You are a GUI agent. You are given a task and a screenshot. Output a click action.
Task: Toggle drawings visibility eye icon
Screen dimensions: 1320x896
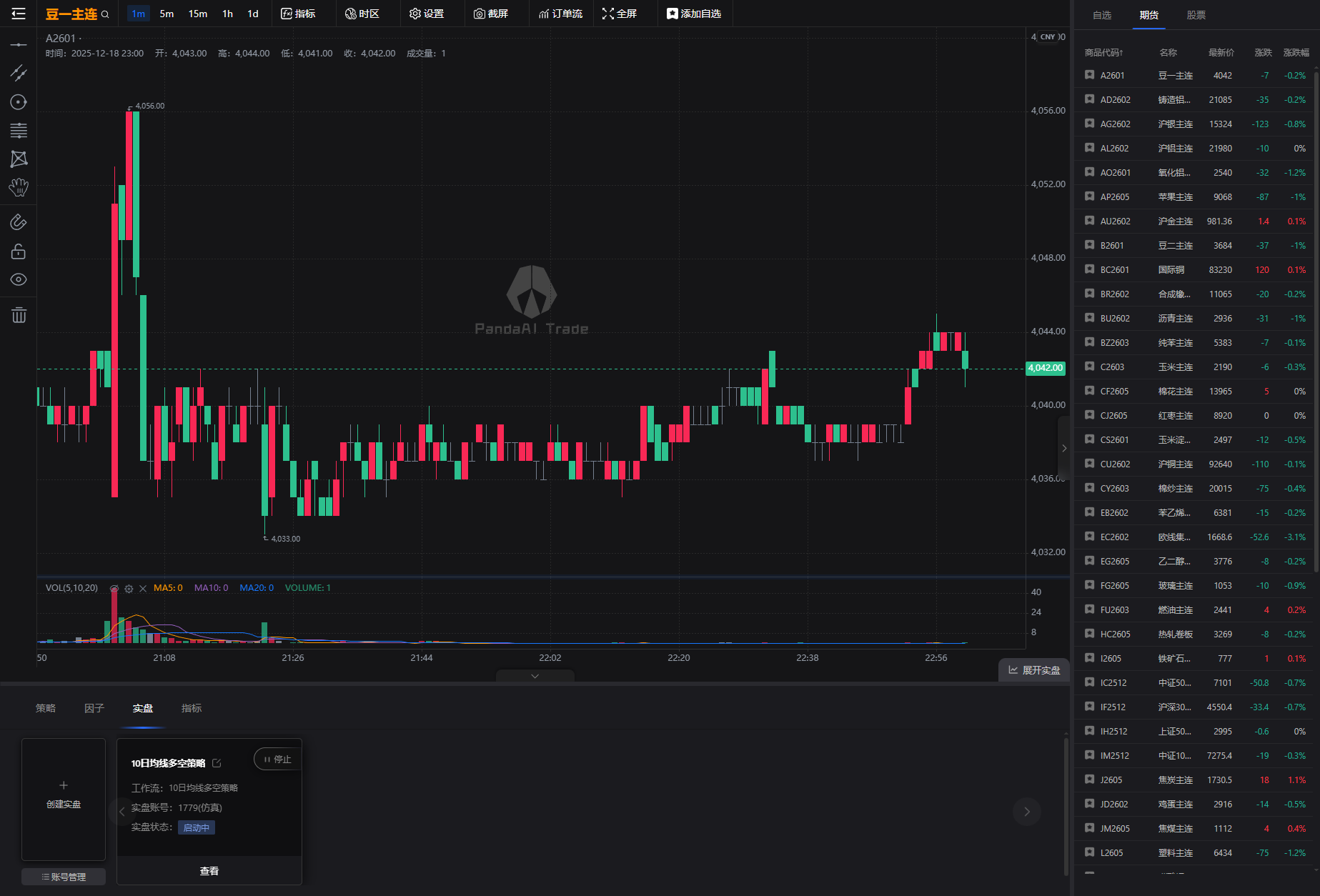(x=19, y=279)
